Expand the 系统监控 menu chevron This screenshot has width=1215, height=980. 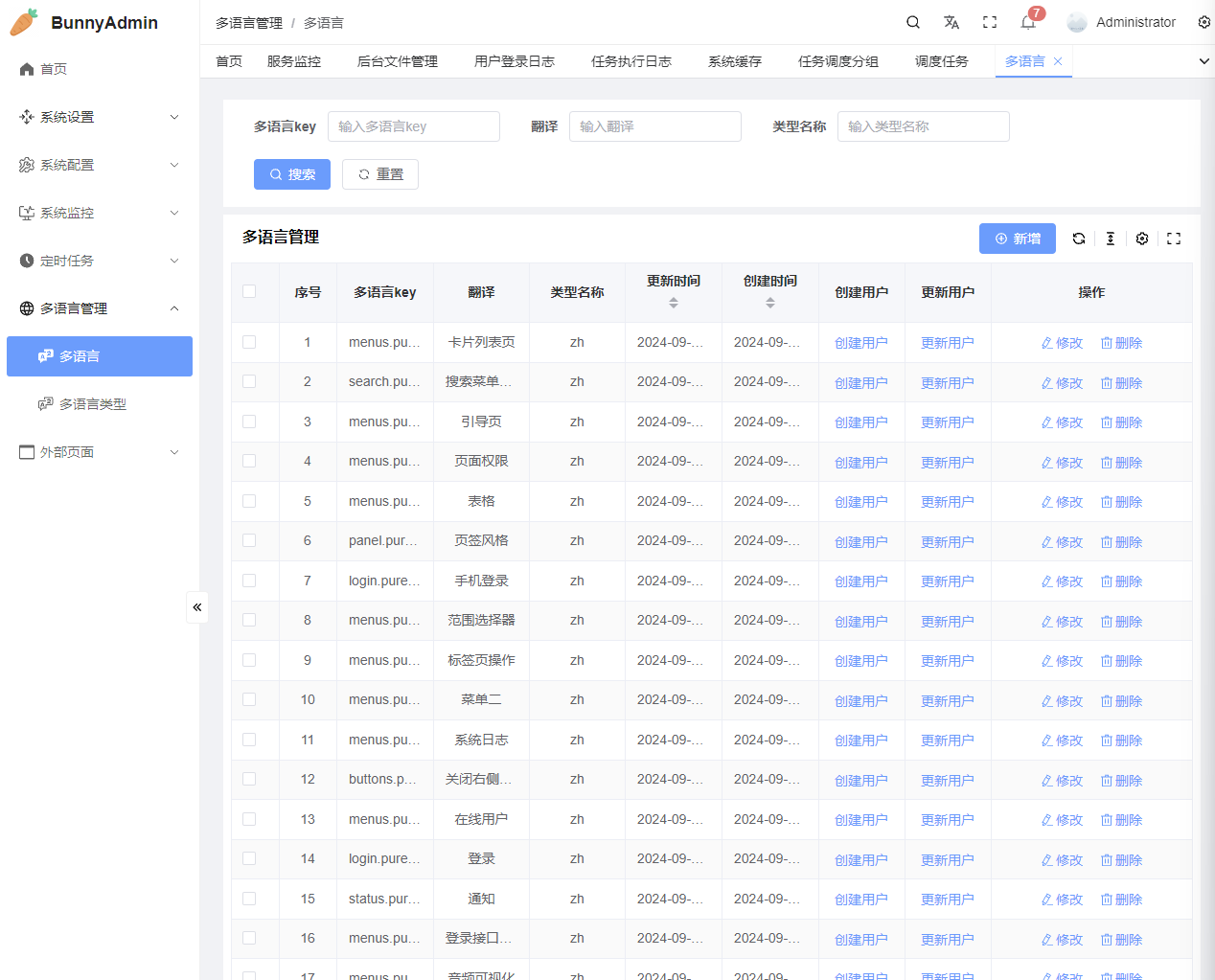[174, 213]
